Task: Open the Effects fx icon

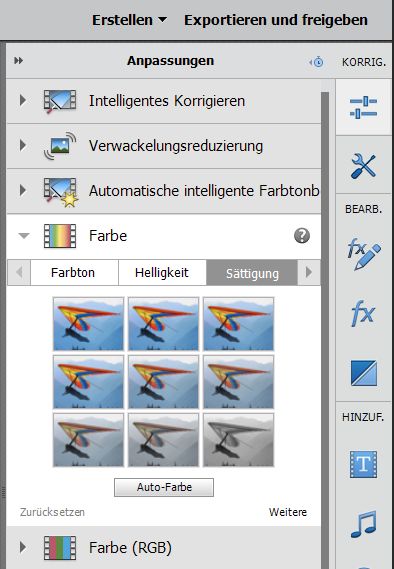Action: point(363,314)
